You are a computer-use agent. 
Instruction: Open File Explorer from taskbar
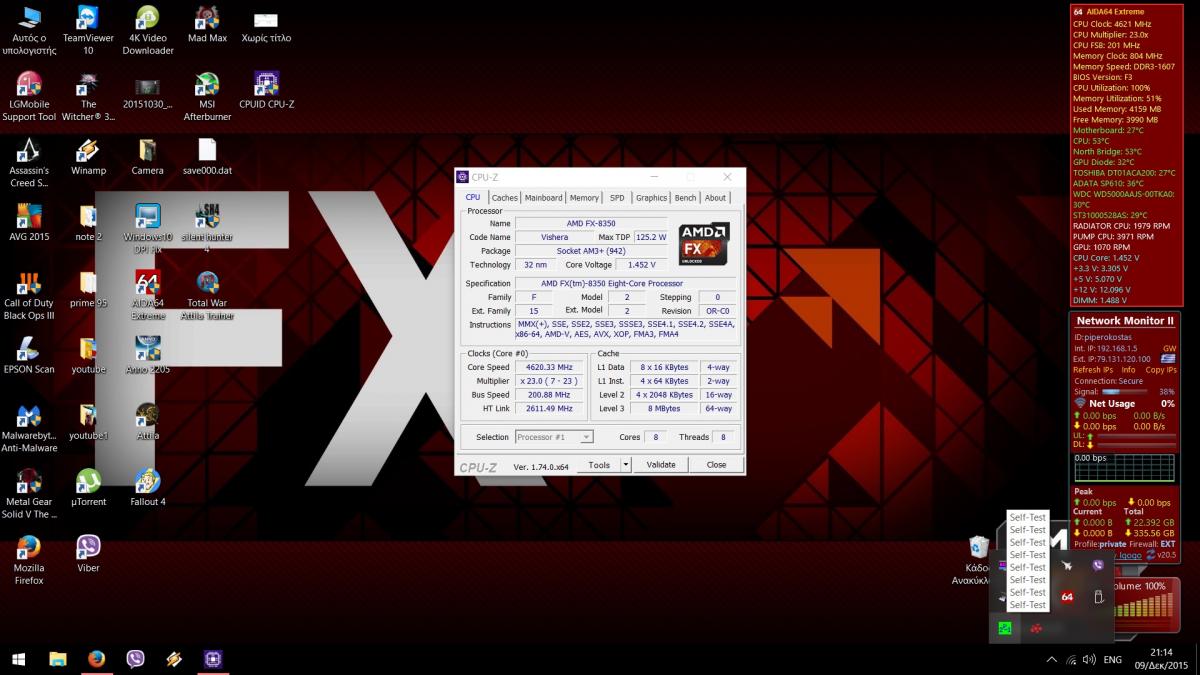pos(57,659)
